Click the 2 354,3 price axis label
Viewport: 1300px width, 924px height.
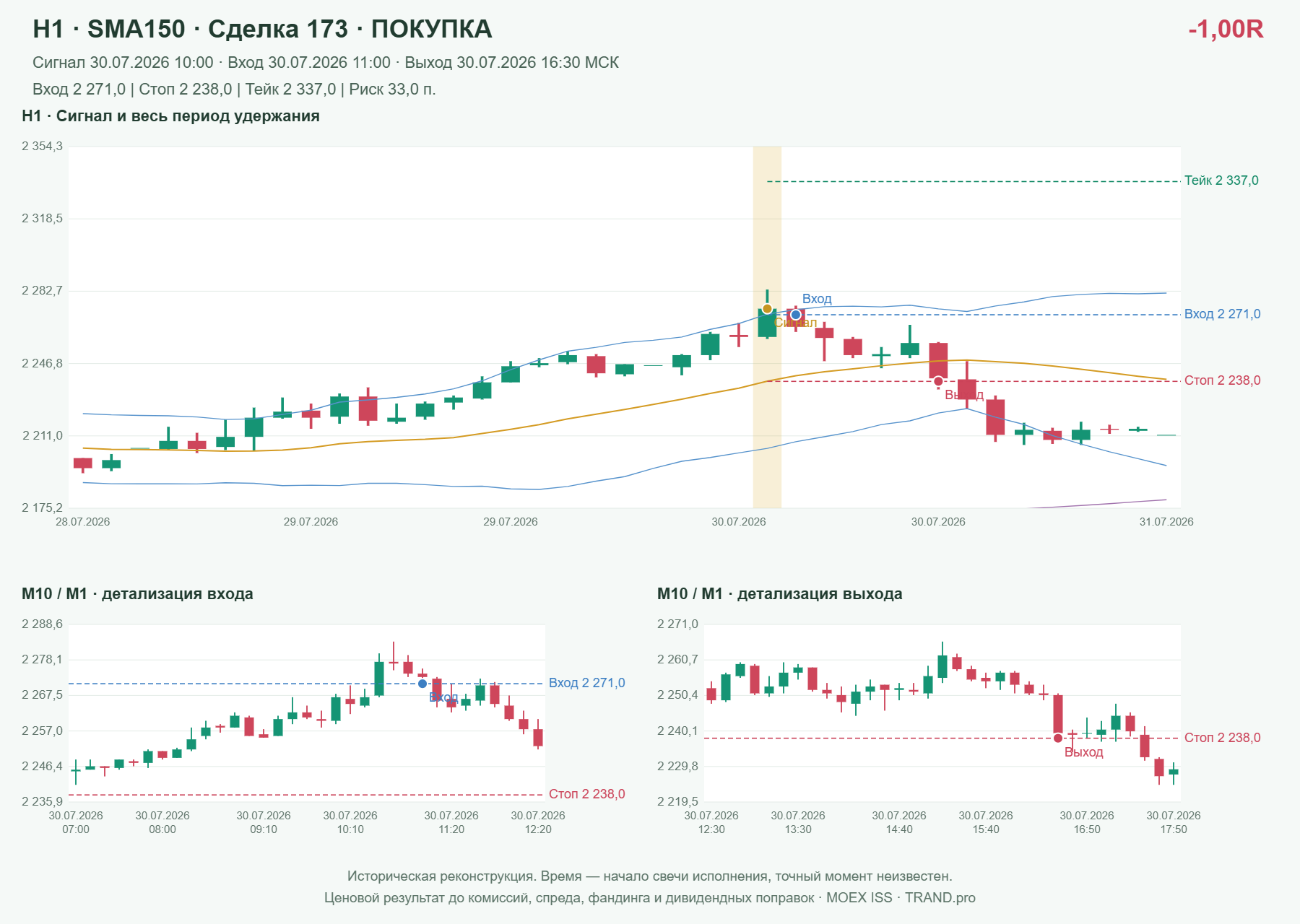coord(43,147)
